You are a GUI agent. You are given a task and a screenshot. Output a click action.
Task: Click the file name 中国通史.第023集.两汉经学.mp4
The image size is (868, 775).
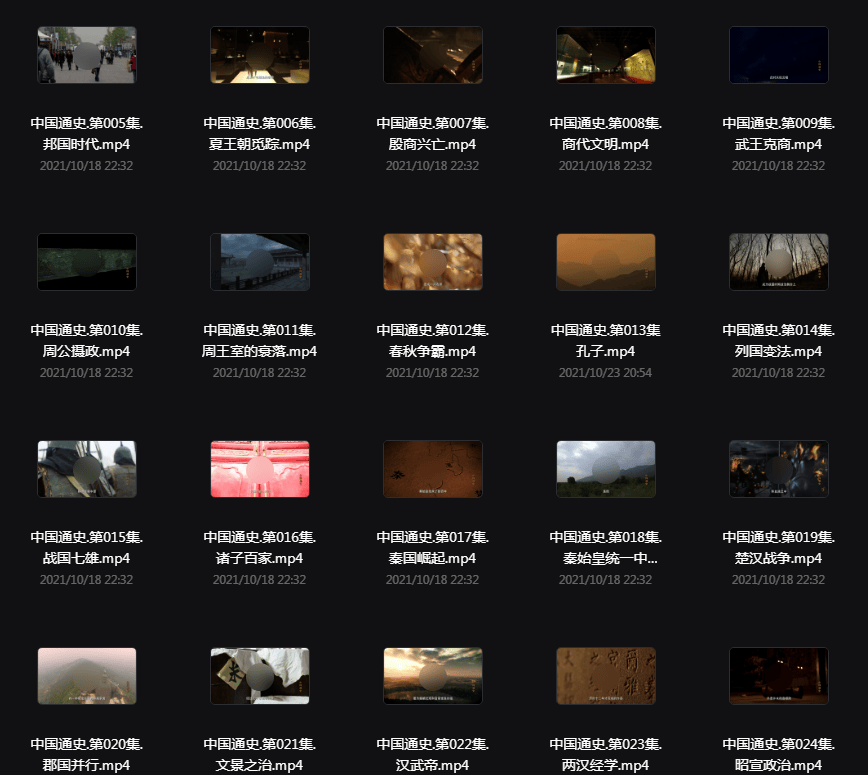(606, 754)
